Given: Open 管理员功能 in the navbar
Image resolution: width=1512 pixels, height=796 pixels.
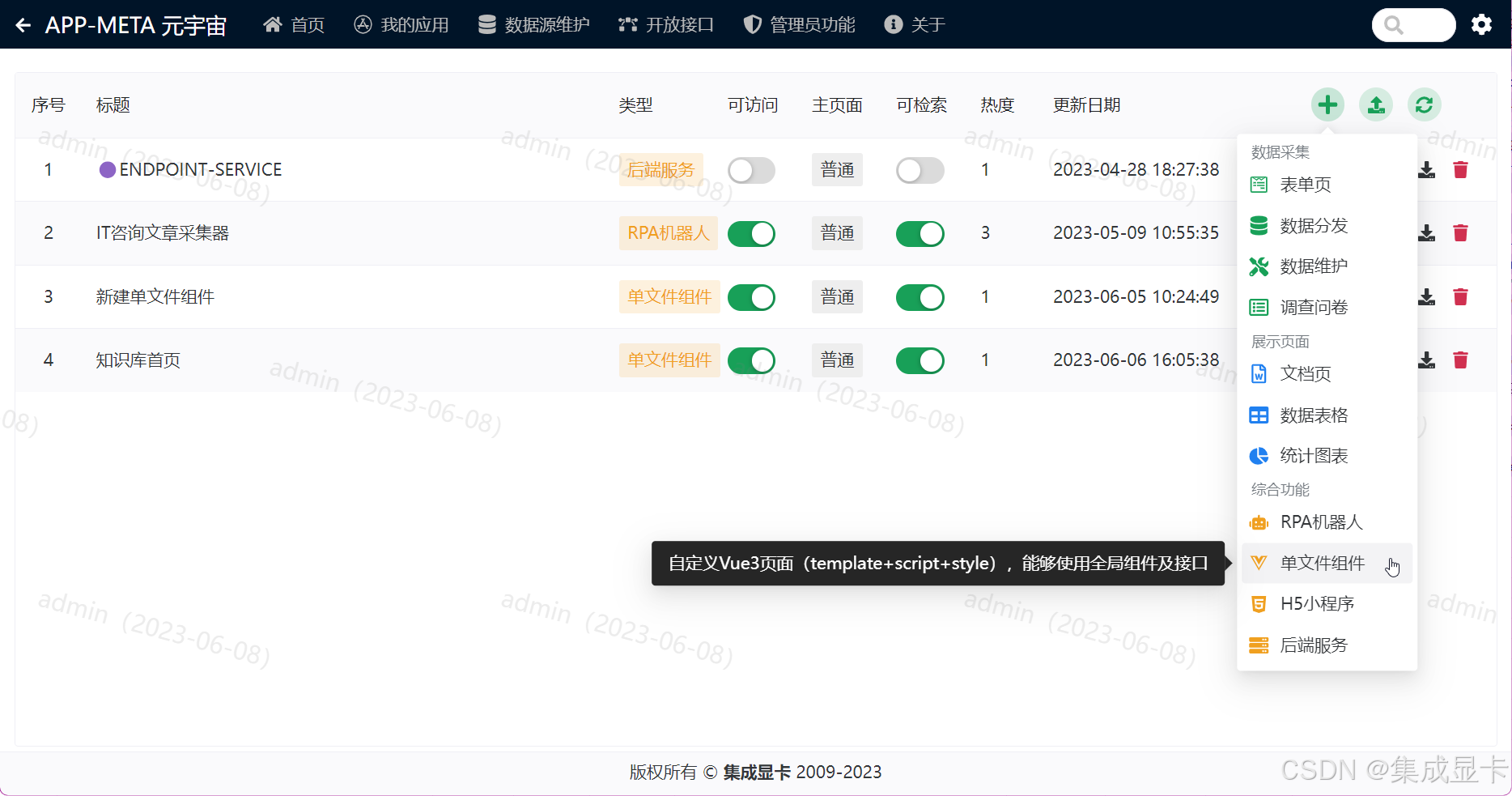Looking at the screenshot, I should click(x=799, y=25).
